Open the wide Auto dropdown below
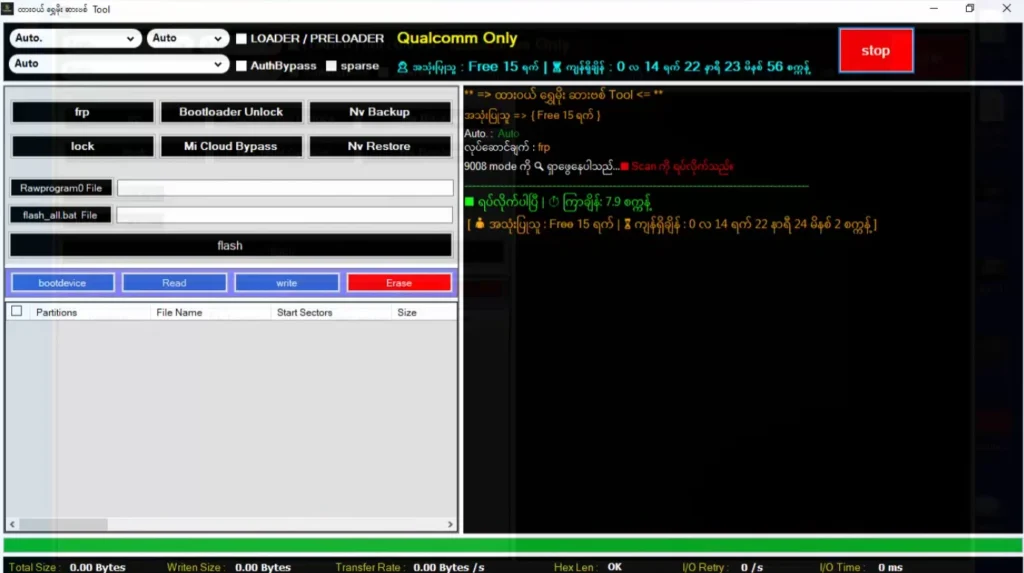Viewport: 1024px width, 573px height. pos(119,64)
